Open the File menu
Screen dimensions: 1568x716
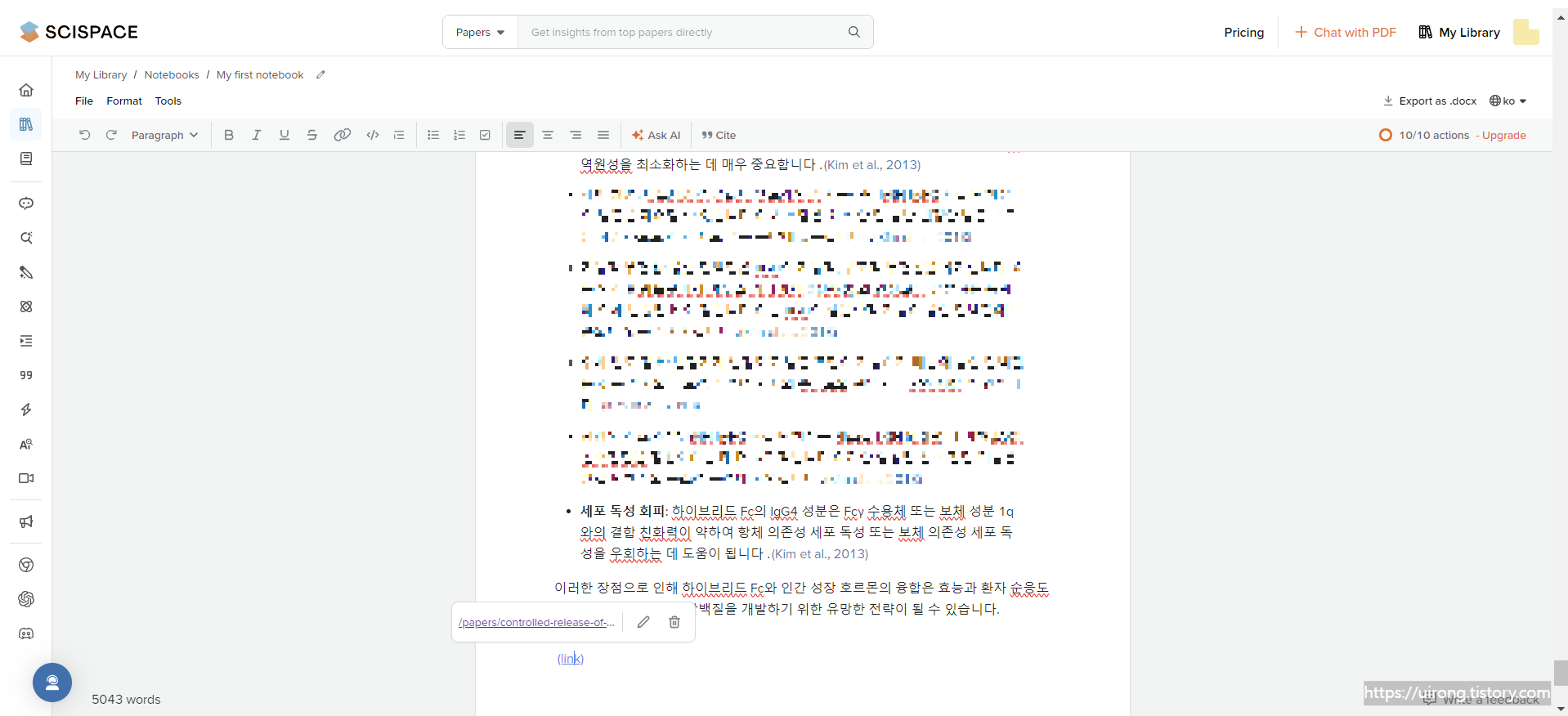click(x=84, y=101)
